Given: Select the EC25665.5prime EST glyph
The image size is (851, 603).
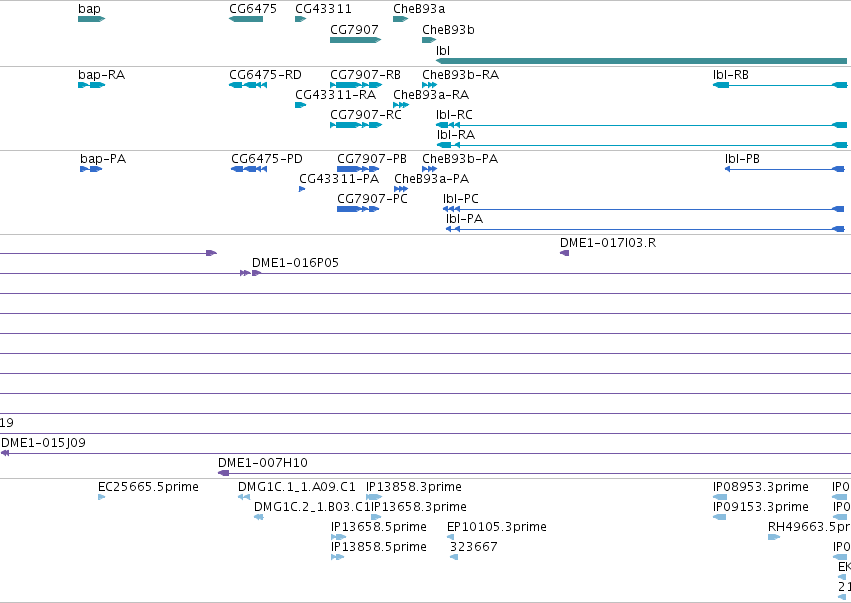Looking at the screenshot, I should 101,497.
